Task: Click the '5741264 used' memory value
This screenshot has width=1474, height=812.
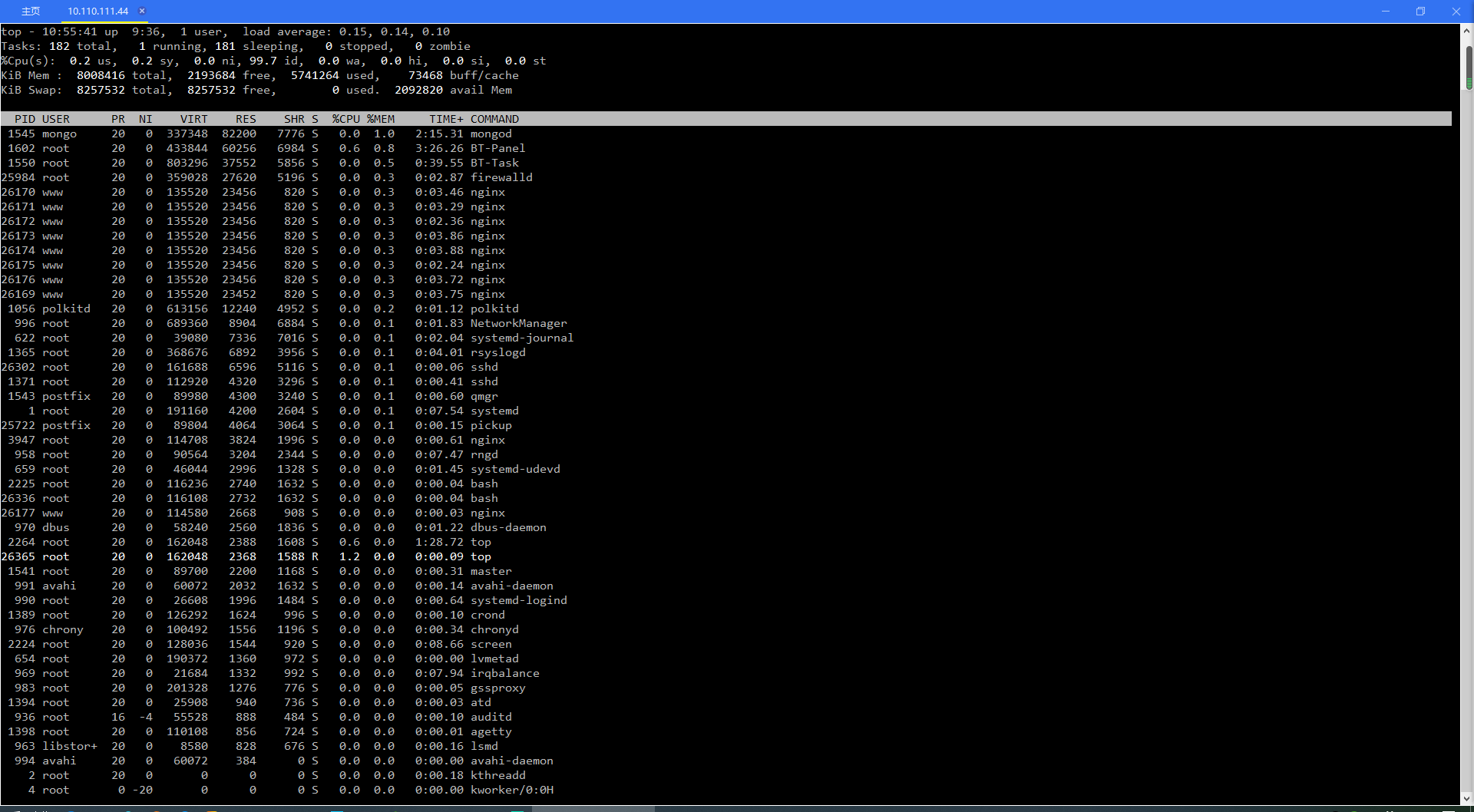Action: (x=332, y=75)
